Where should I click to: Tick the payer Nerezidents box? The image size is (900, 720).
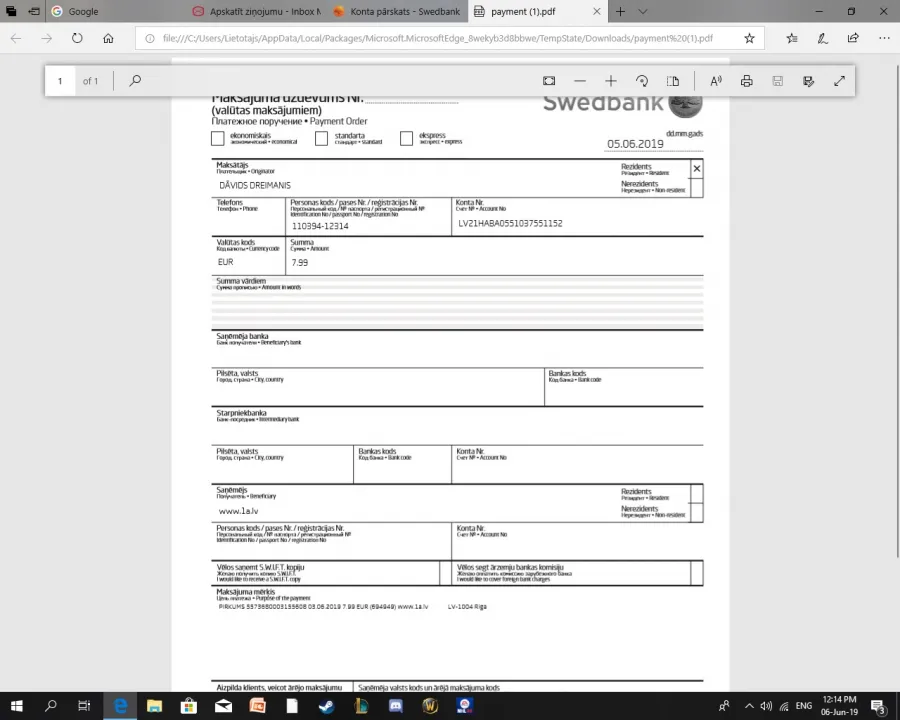point(697,188)
